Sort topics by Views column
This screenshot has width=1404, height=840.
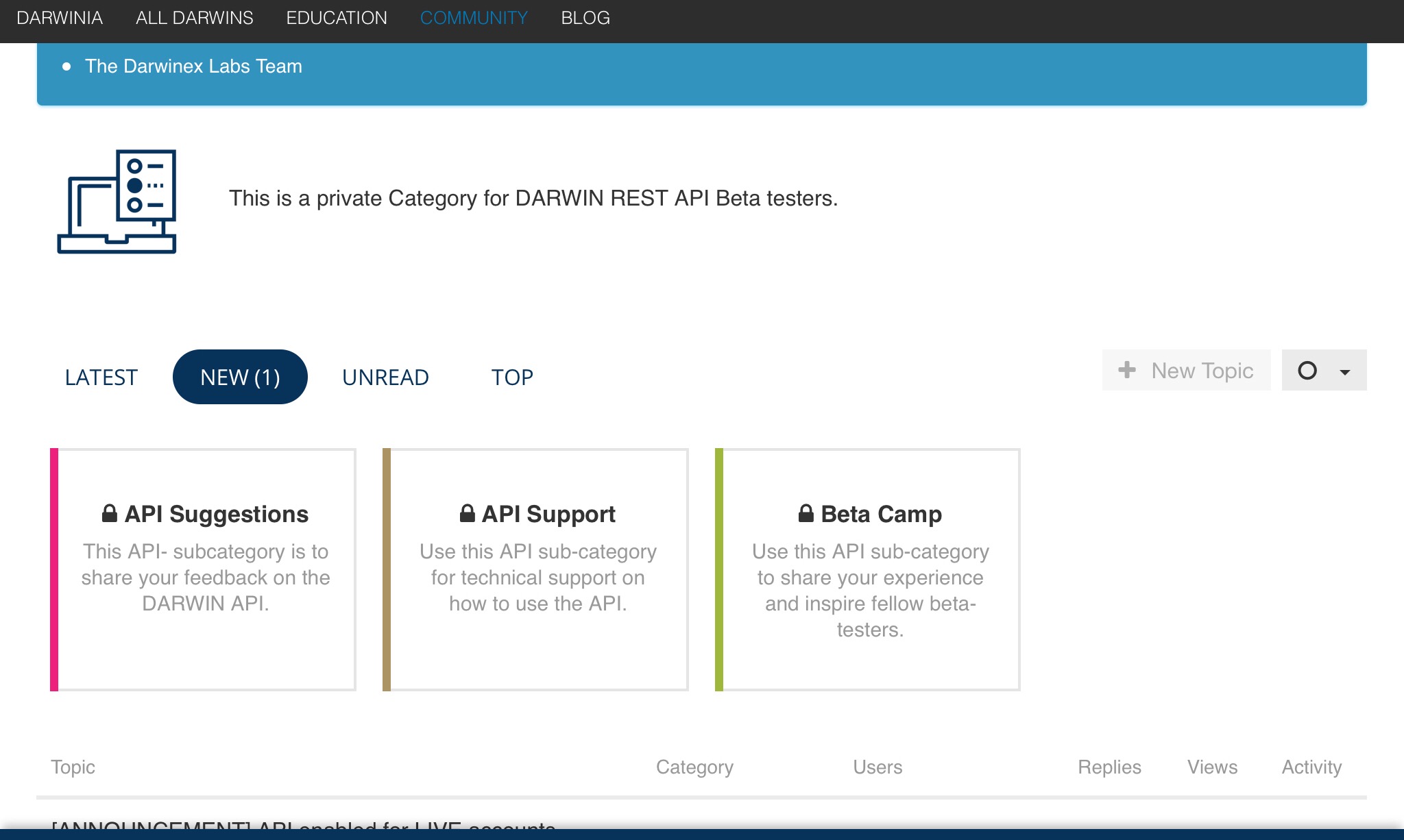(x=1212, y=767)
